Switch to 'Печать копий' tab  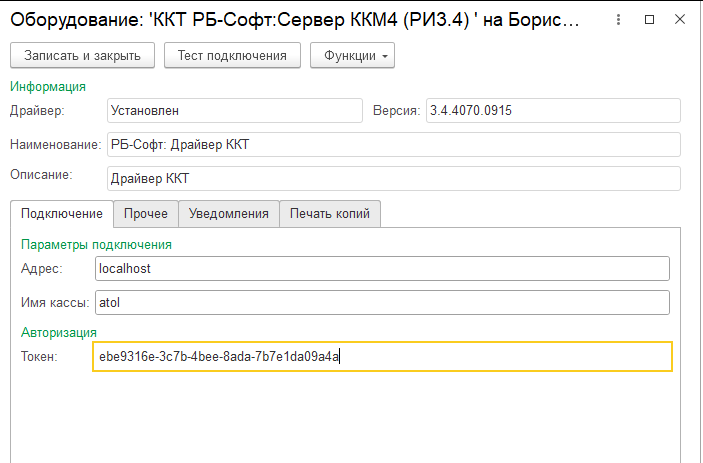pyautogui.click(x=330, y=214)
